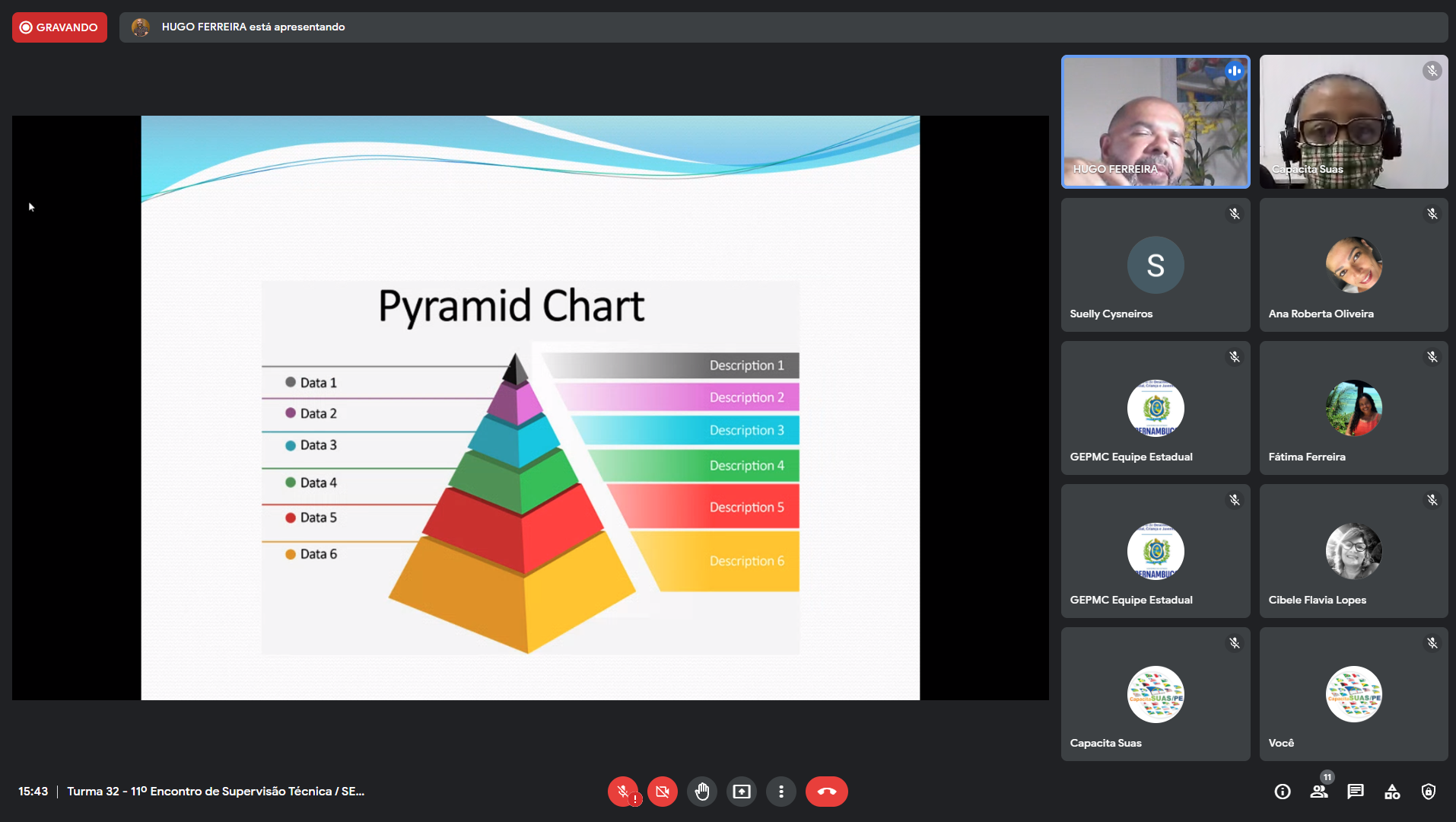Open the Activities panel

(1392, 792)
